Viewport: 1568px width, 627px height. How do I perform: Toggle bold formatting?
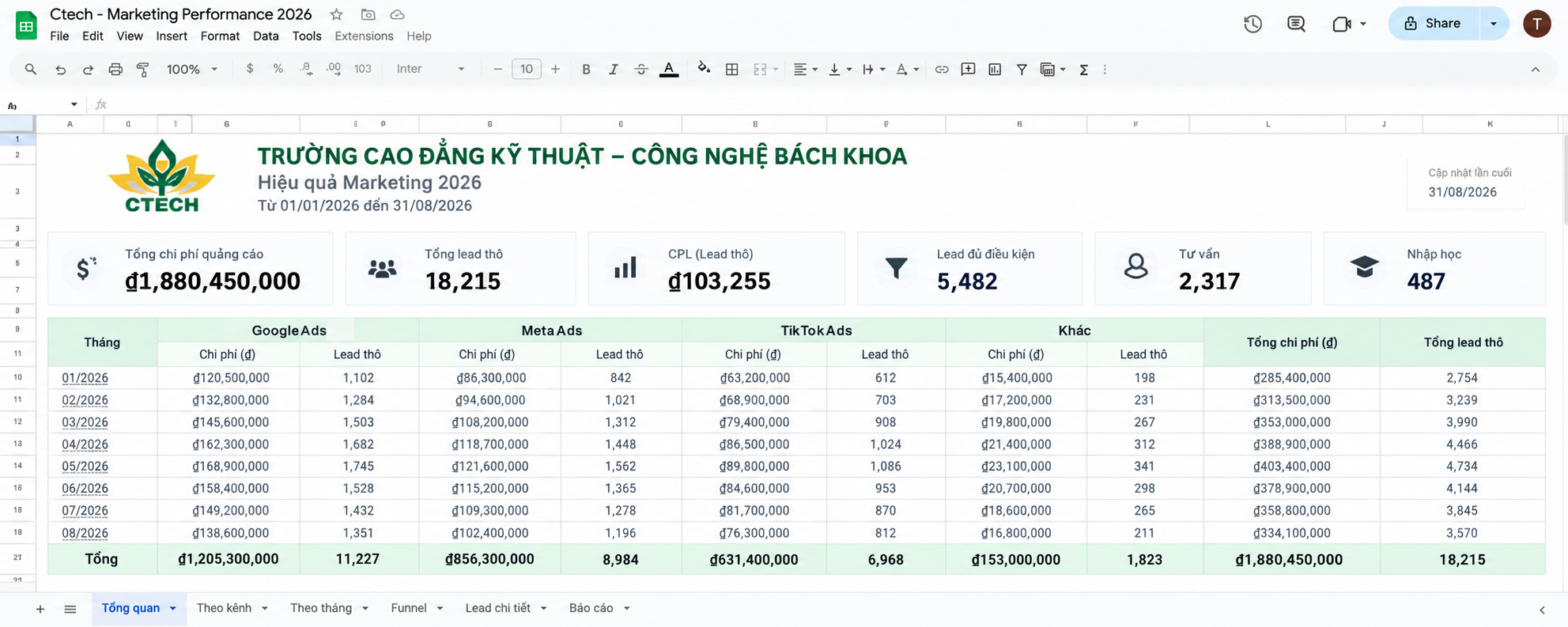tap(586, 70)
